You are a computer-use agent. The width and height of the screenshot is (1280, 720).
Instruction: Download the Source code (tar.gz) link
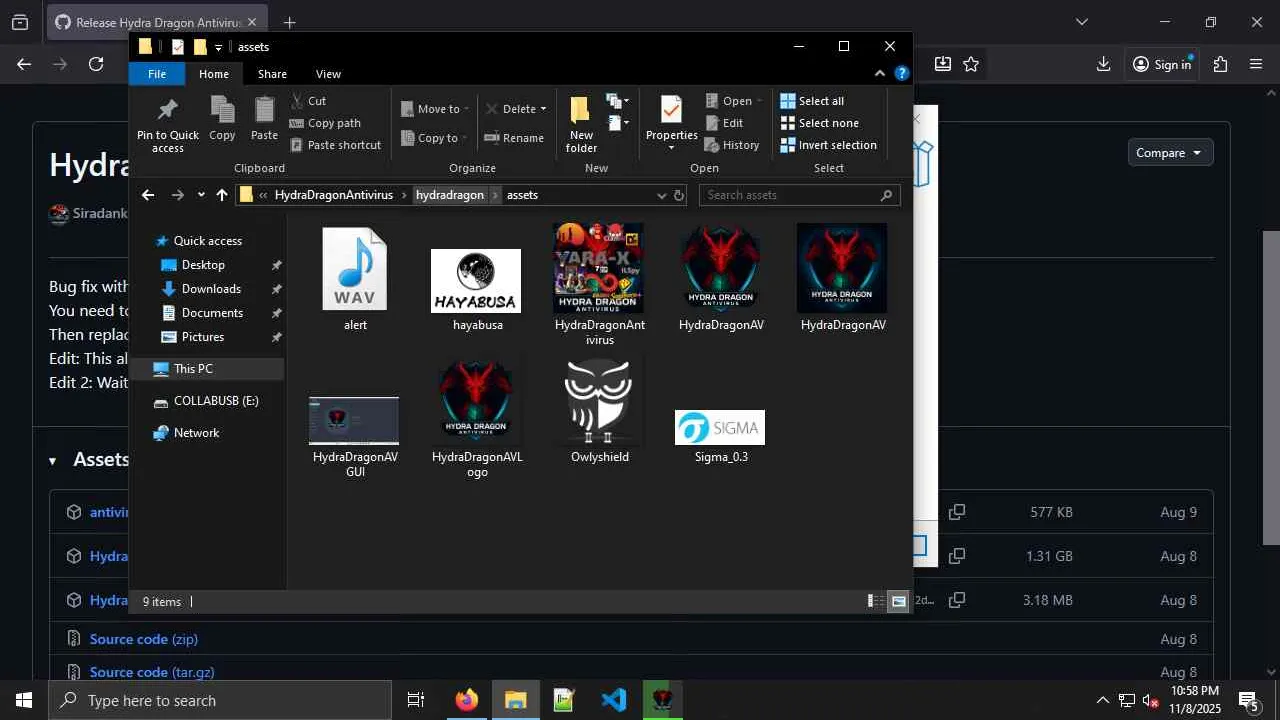(x=152, y=672)
